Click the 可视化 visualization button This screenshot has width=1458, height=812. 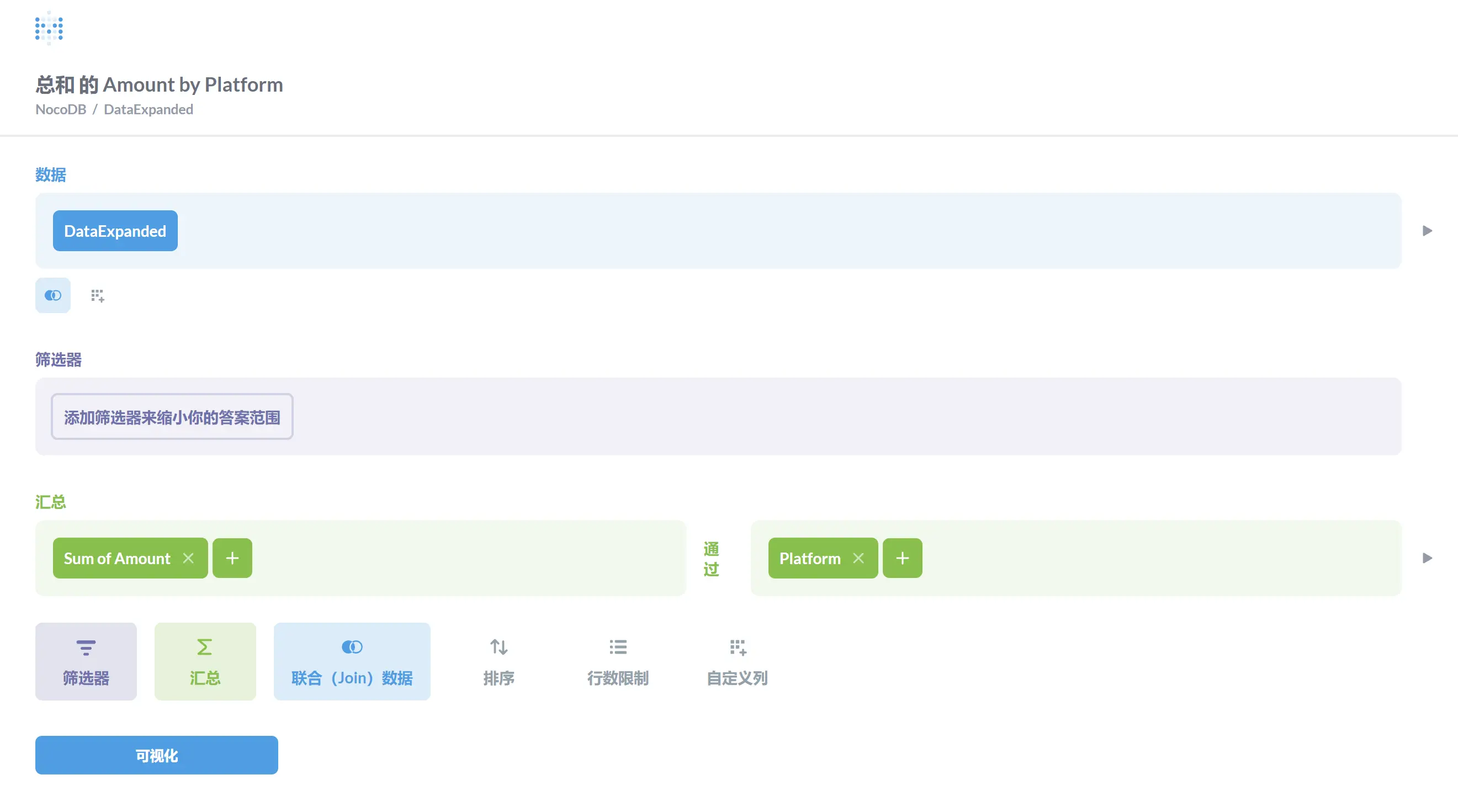tap(156, 755)
